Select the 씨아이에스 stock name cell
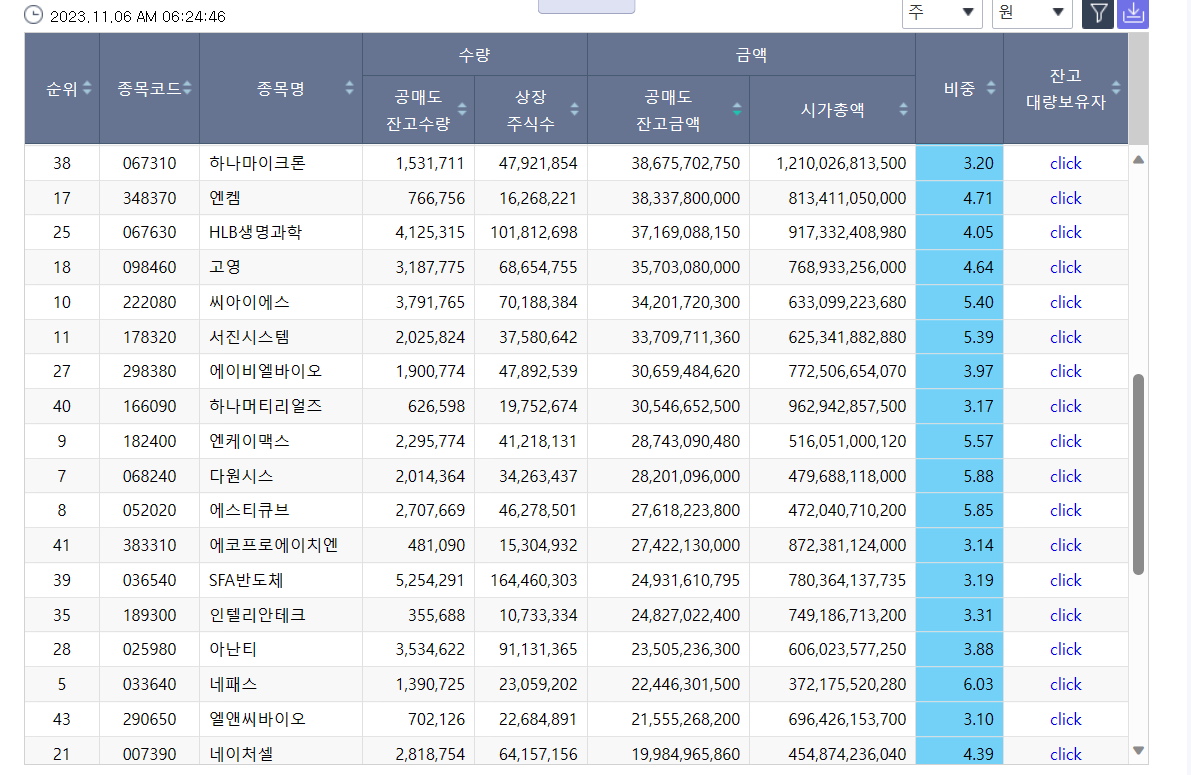The image size is (1191, 775). (x=280, y=302)
